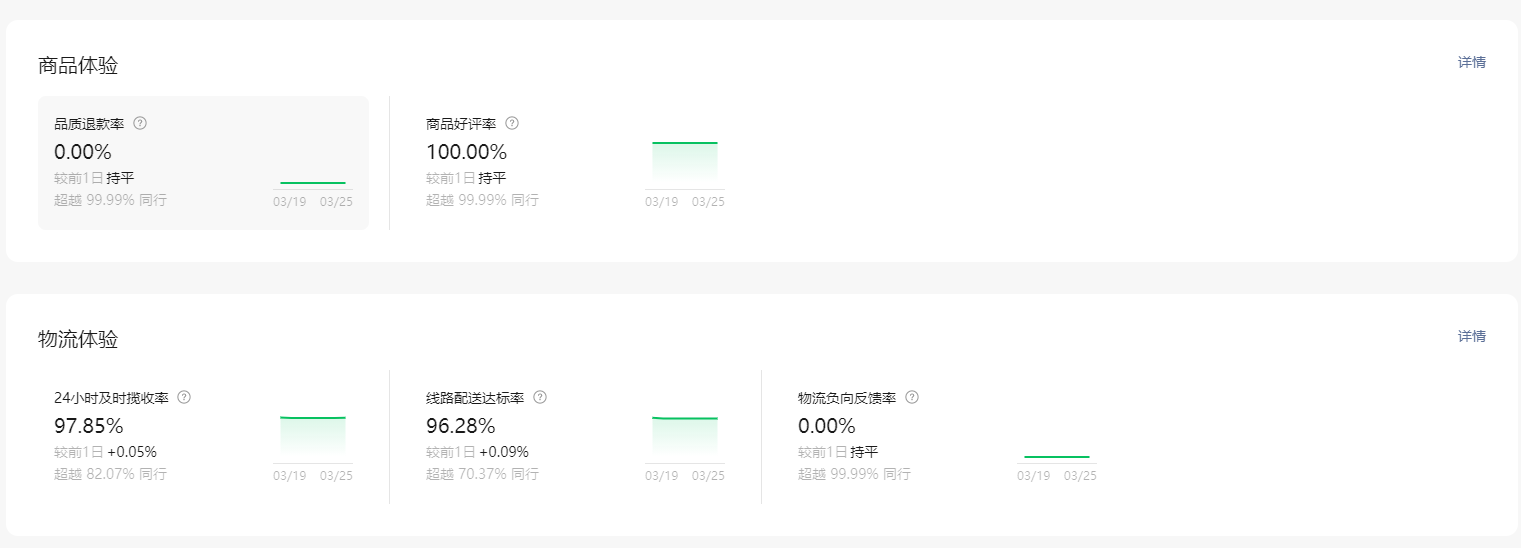Open 详情 link in 物流体验 section
This screenshot has width=1521, height=548.
pyautogui.click(x=1471, y=336)
